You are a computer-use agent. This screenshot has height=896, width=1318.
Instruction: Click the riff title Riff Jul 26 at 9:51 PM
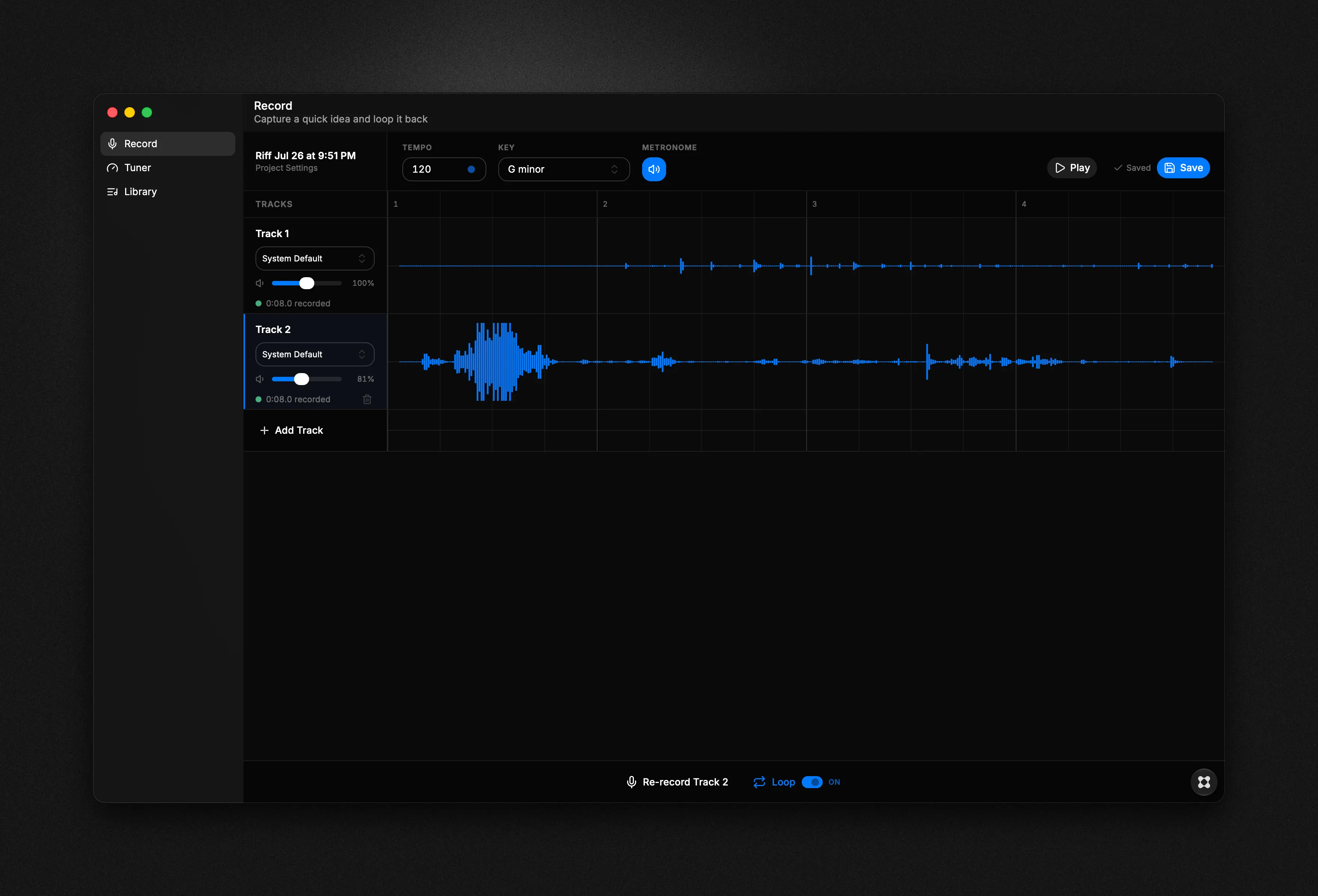tap(305, 155)
